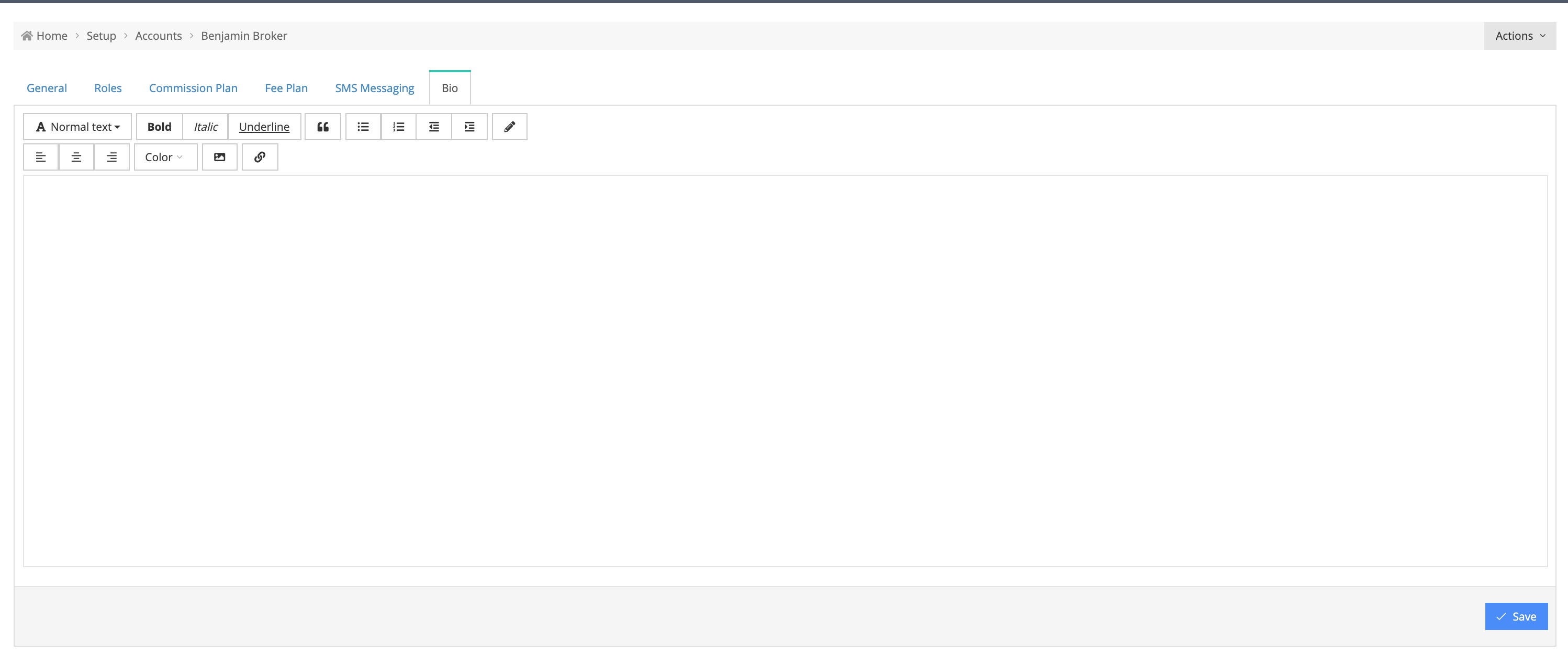1568x653 pixels.
Task: Toggle Underline formatting
Action: pyautogui.click(x=264, y=127)
